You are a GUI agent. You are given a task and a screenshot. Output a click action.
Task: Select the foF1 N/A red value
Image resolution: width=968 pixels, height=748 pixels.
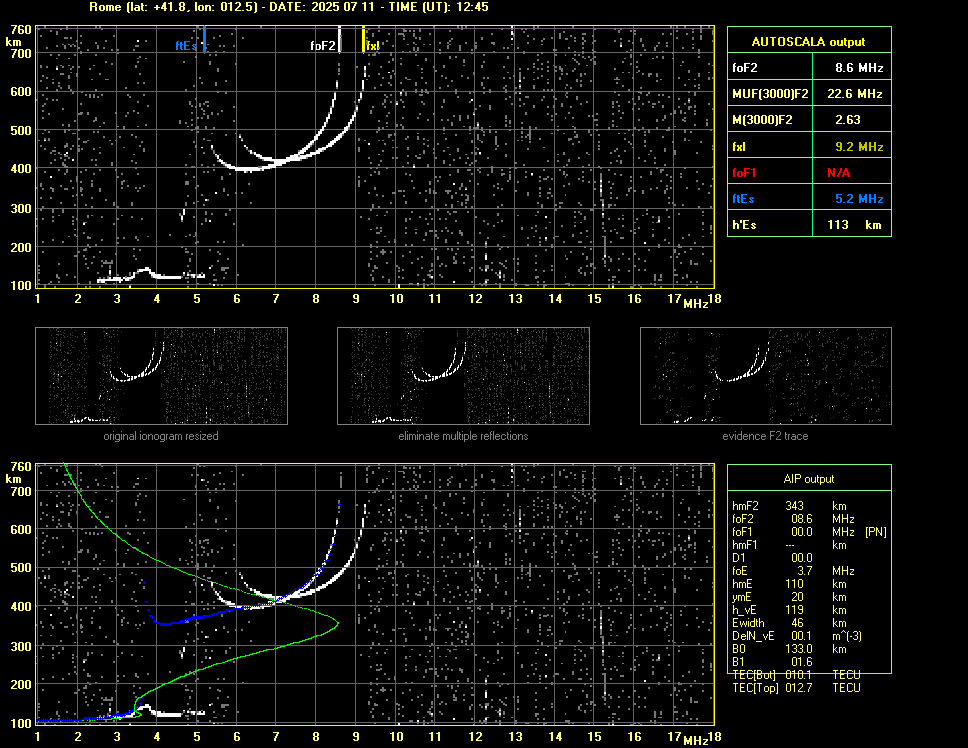[838, 173]
